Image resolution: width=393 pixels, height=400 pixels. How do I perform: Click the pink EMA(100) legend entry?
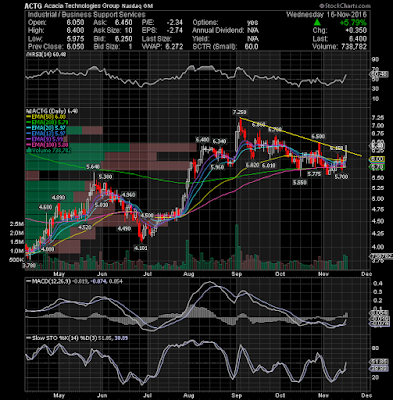coord(48,145)
